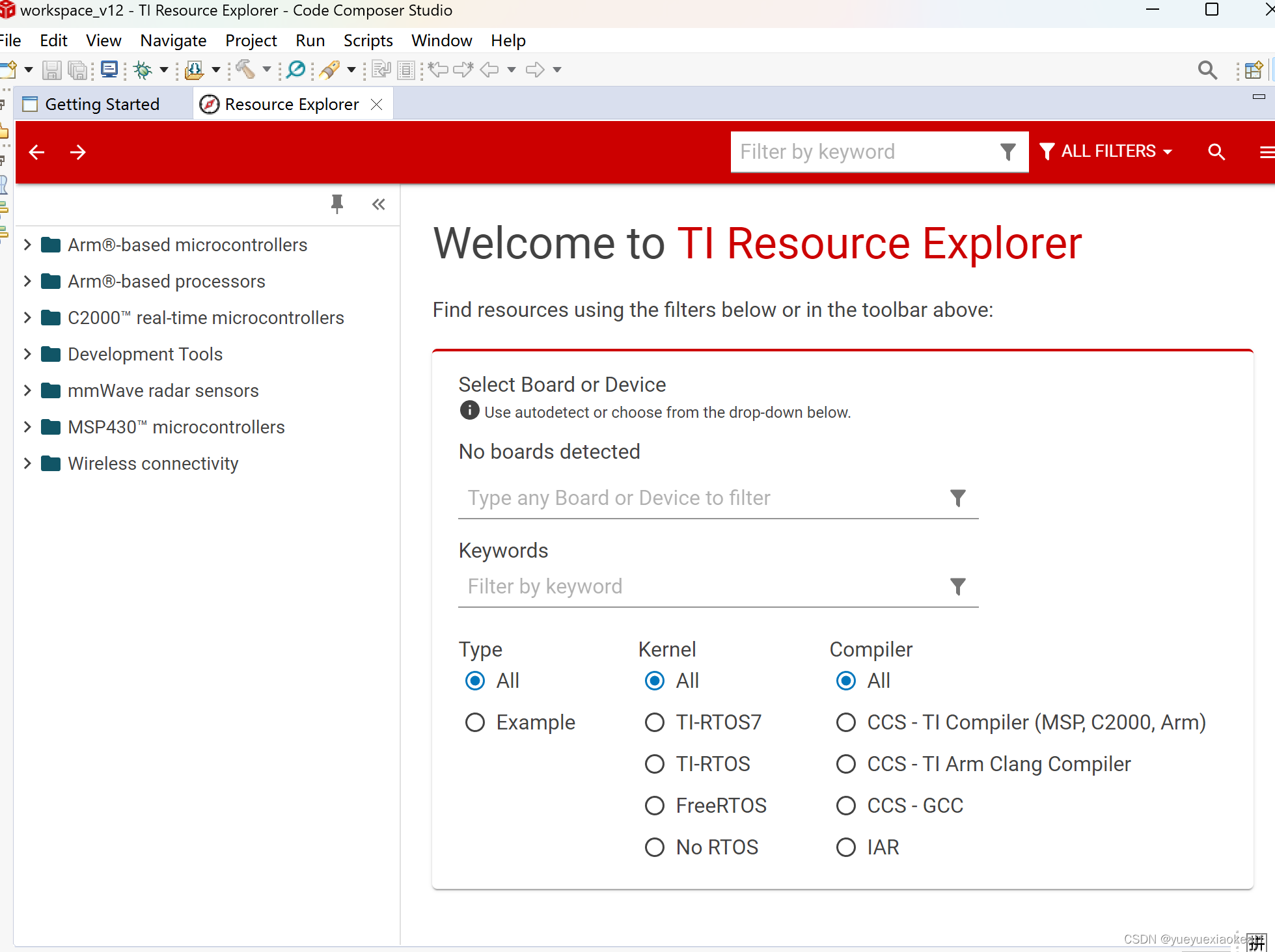The image size is (1275, 952).
Task: Switch to Getting Started tab
Action: tap(102, 104)
